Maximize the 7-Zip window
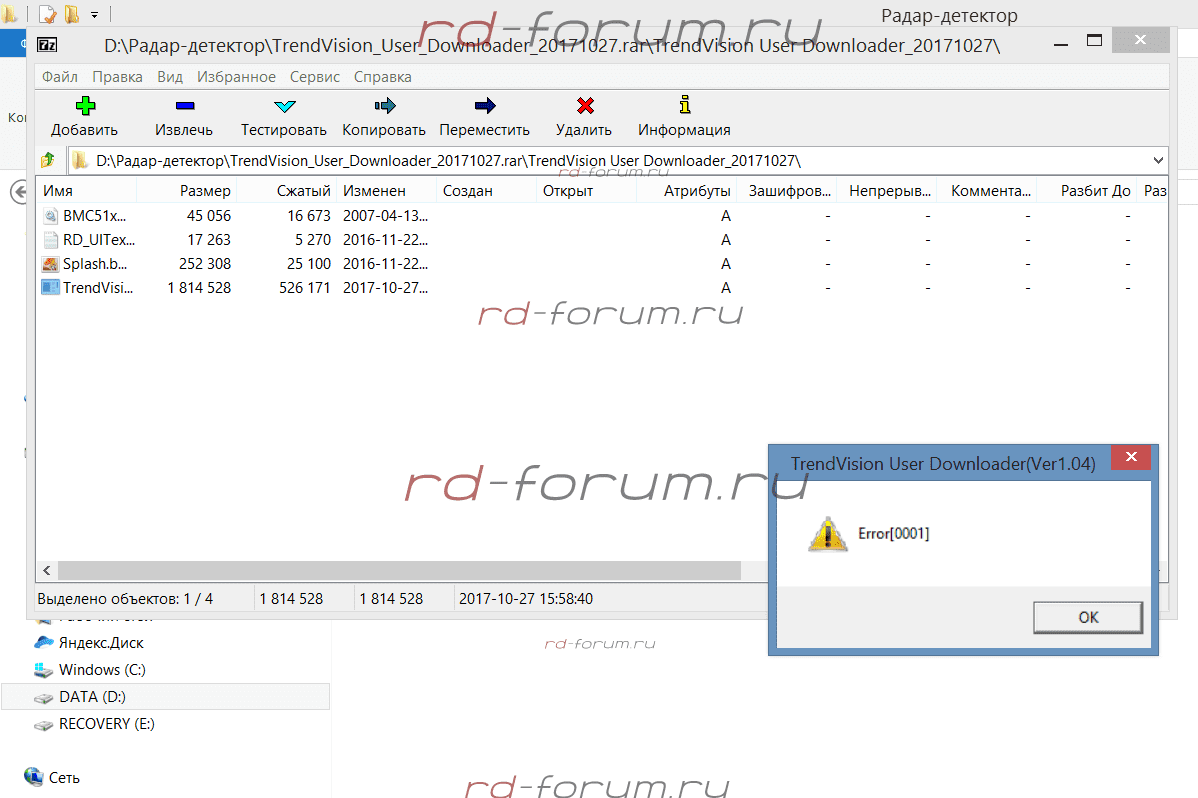 point(1094,41)
